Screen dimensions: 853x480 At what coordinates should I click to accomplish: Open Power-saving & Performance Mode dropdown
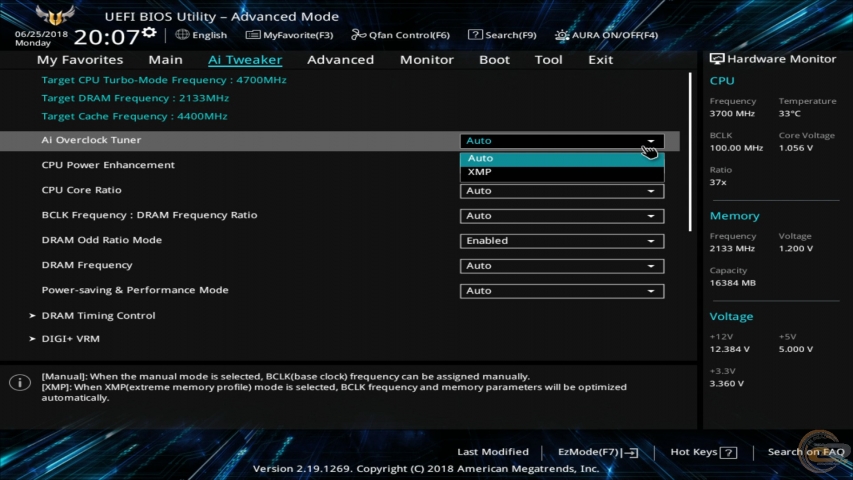coord(562,291)
